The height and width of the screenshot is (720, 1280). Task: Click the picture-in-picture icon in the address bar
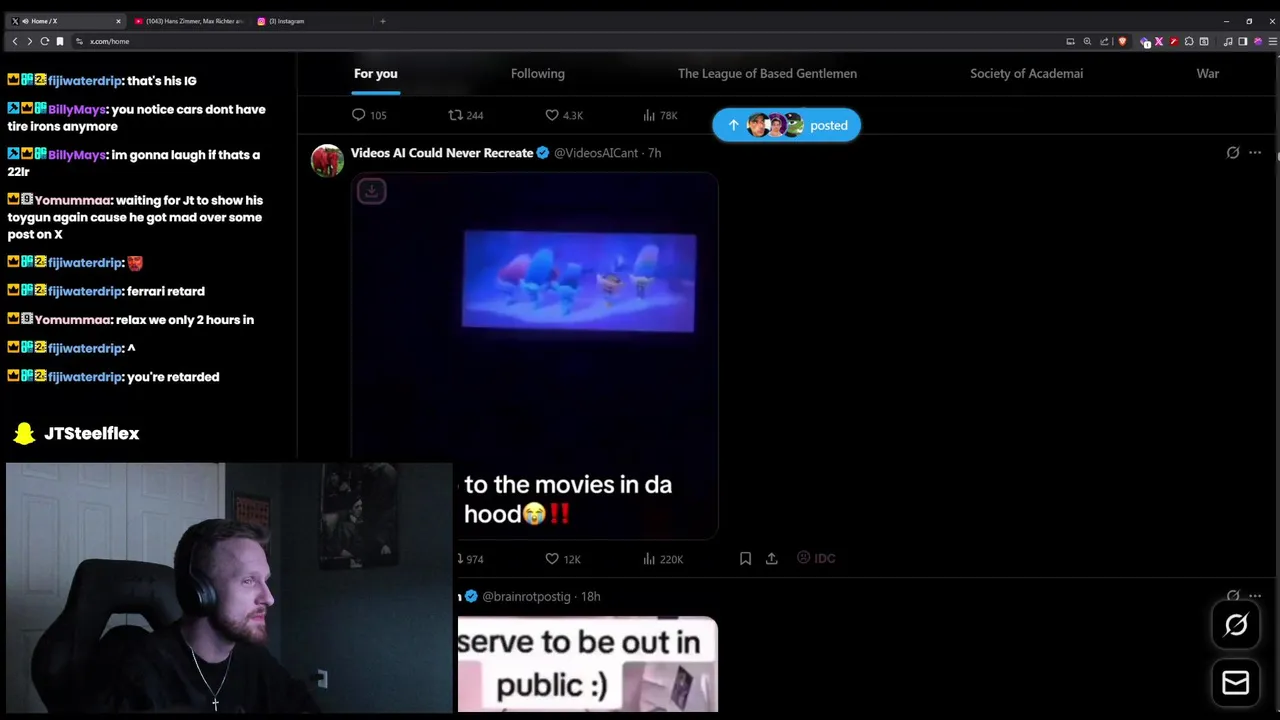click(1070, 41)
